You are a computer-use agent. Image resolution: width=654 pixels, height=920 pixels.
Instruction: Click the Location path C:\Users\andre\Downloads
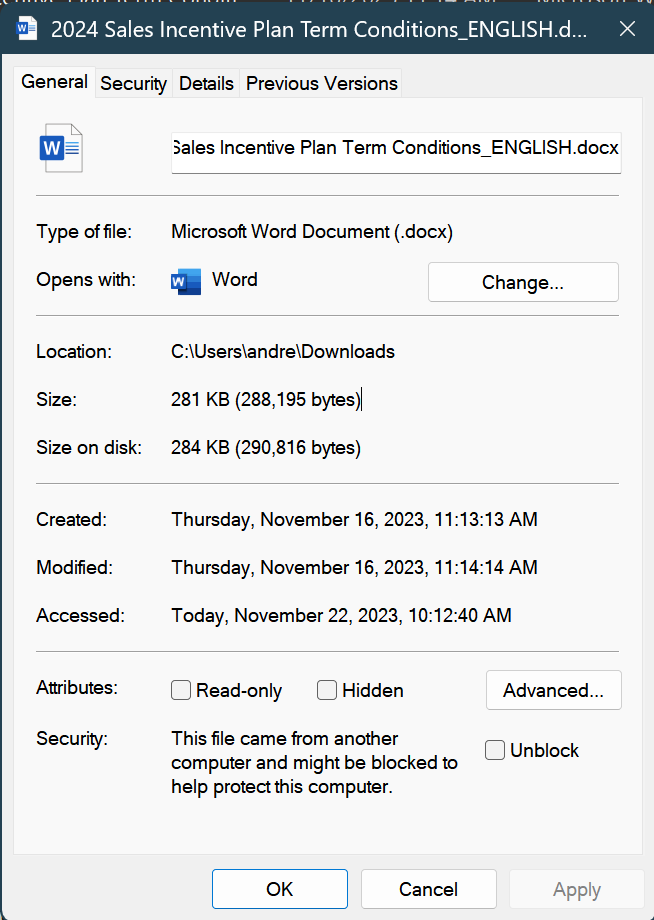(x=283, y=352)
